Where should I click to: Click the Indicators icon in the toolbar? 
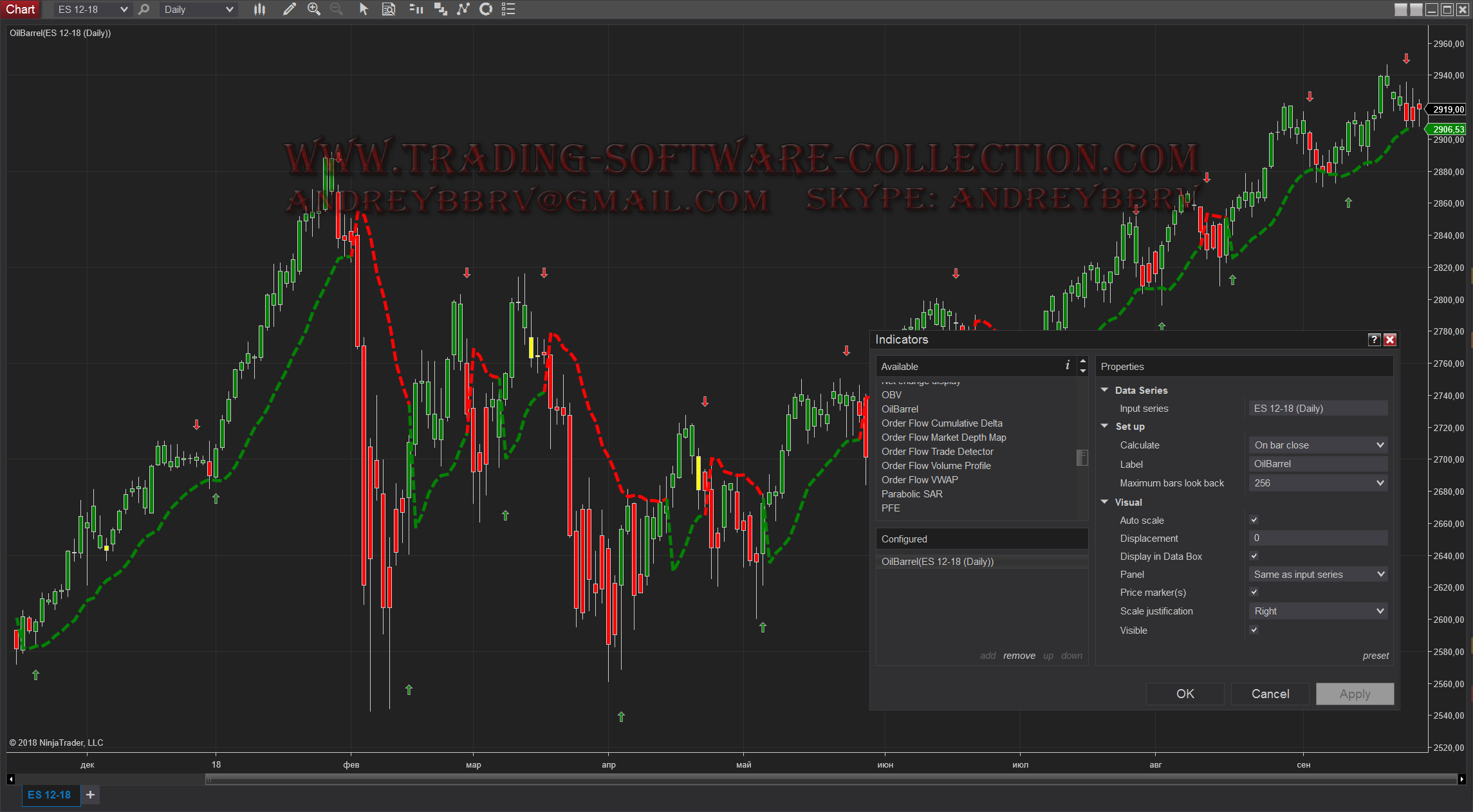tap(416, 9)
